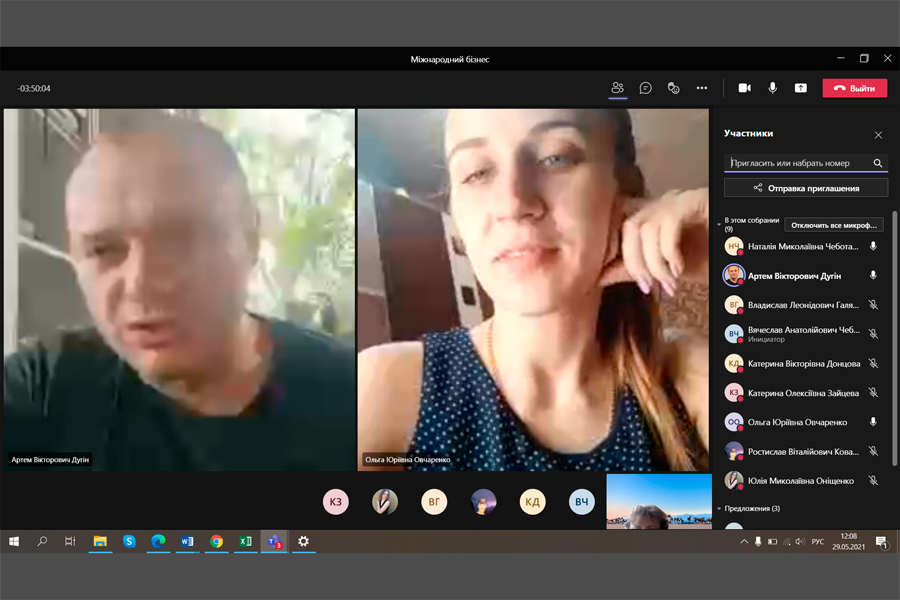Click the search icon in invite field

(x=877, y=163)
